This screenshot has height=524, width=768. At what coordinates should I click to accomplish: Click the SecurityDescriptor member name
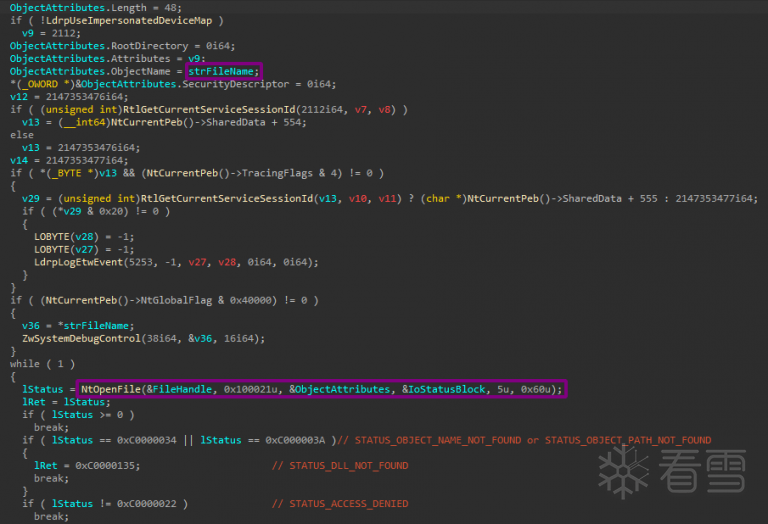[236, 84]
